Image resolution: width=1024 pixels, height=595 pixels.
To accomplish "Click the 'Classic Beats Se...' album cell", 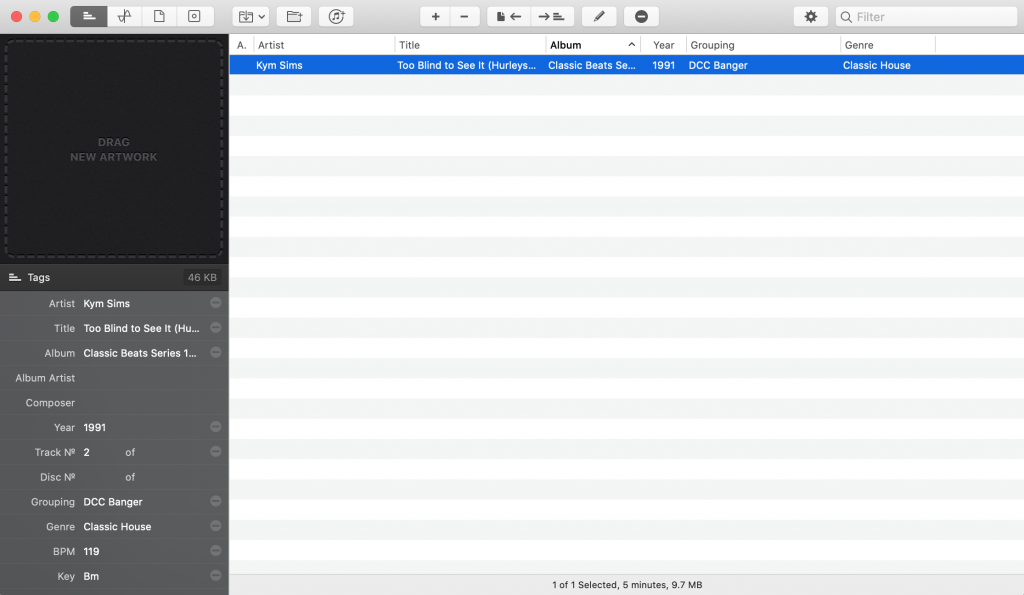I will [x=592, y=65].
